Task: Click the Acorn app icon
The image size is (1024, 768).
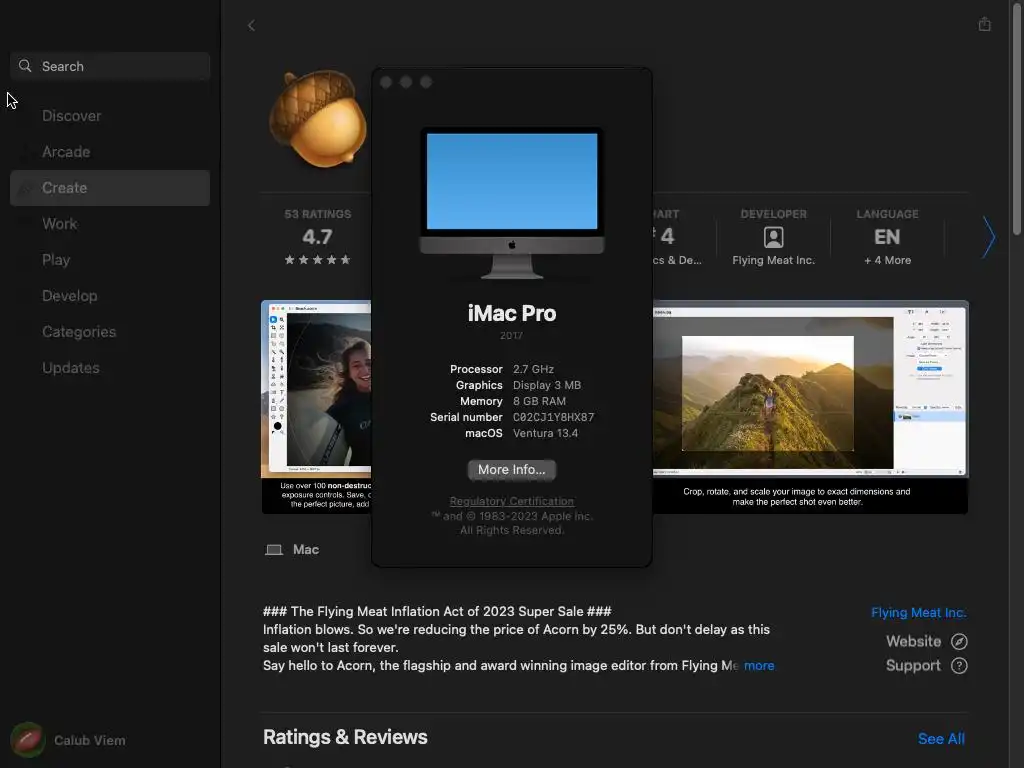Action: (x=319, y=119)
